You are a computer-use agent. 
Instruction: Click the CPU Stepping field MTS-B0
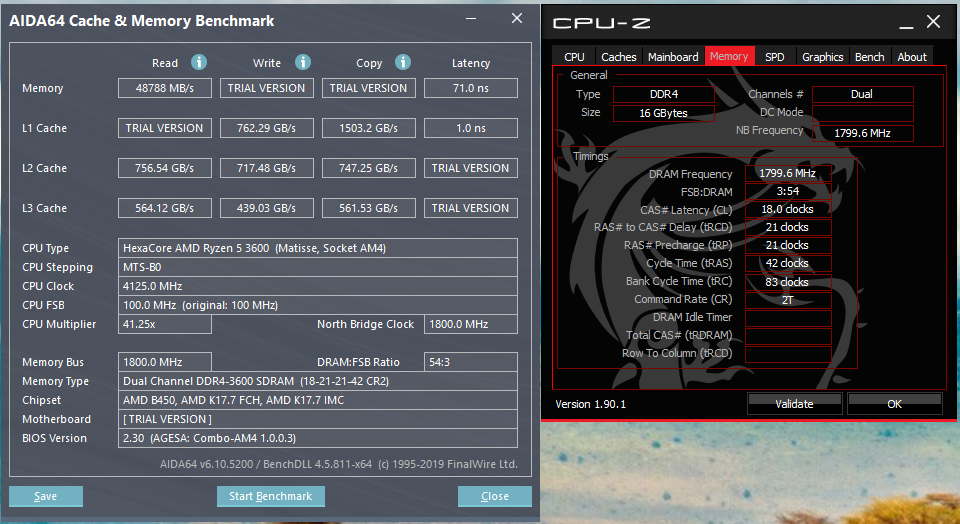[x=318, y=267]
